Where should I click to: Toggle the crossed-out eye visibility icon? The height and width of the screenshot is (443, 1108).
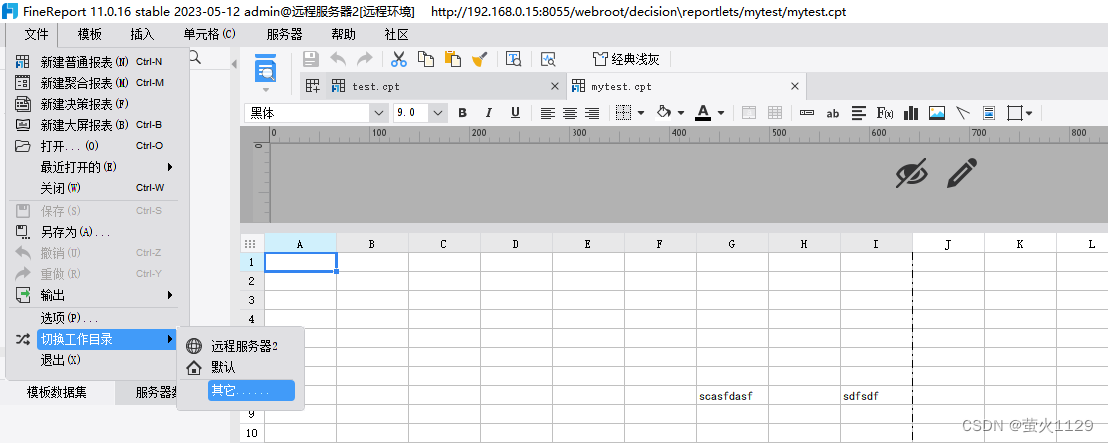tap(912, 173)
